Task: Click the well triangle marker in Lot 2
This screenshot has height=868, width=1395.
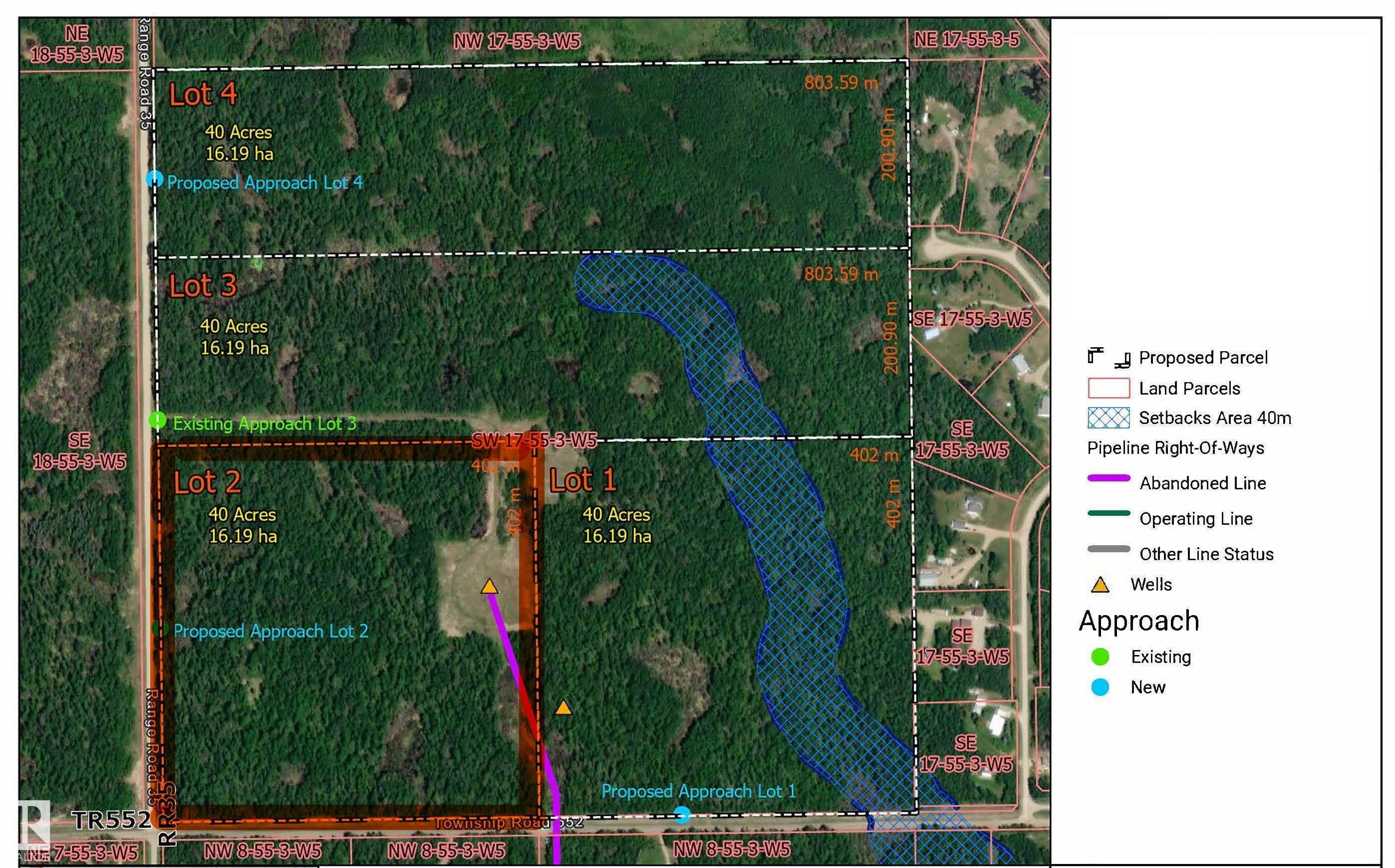Action: (x=489, y=587)
